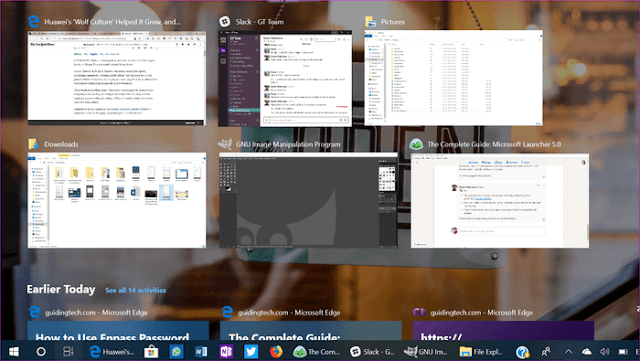
Task: Switch to Slack taskbar item
Action: point(373,351)
